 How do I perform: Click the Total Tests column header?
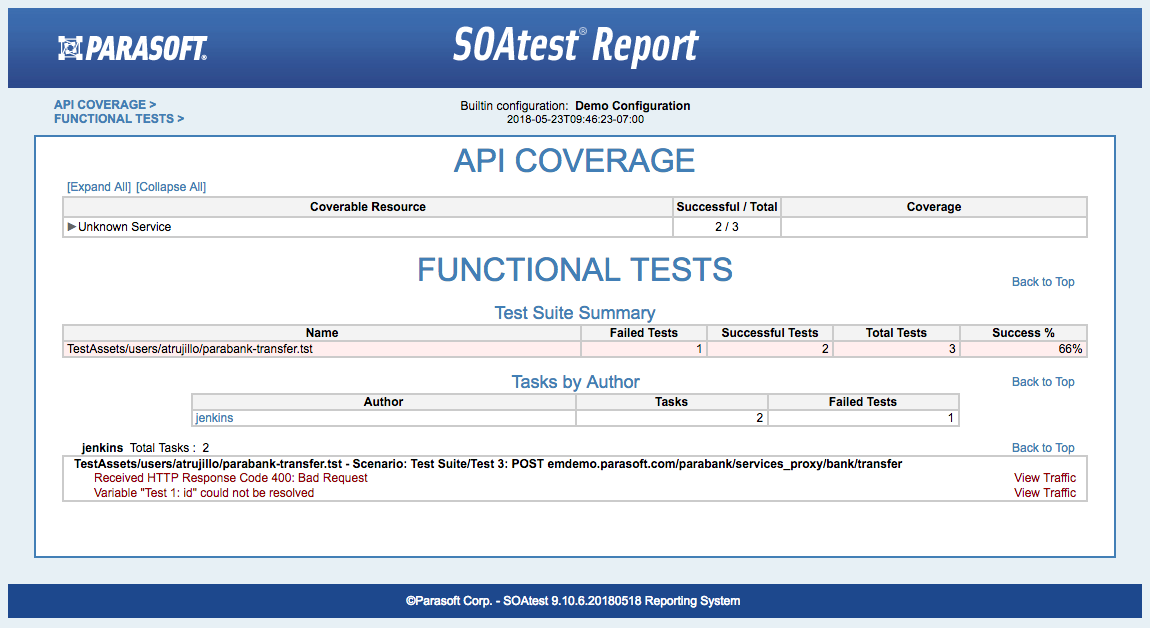896,333
